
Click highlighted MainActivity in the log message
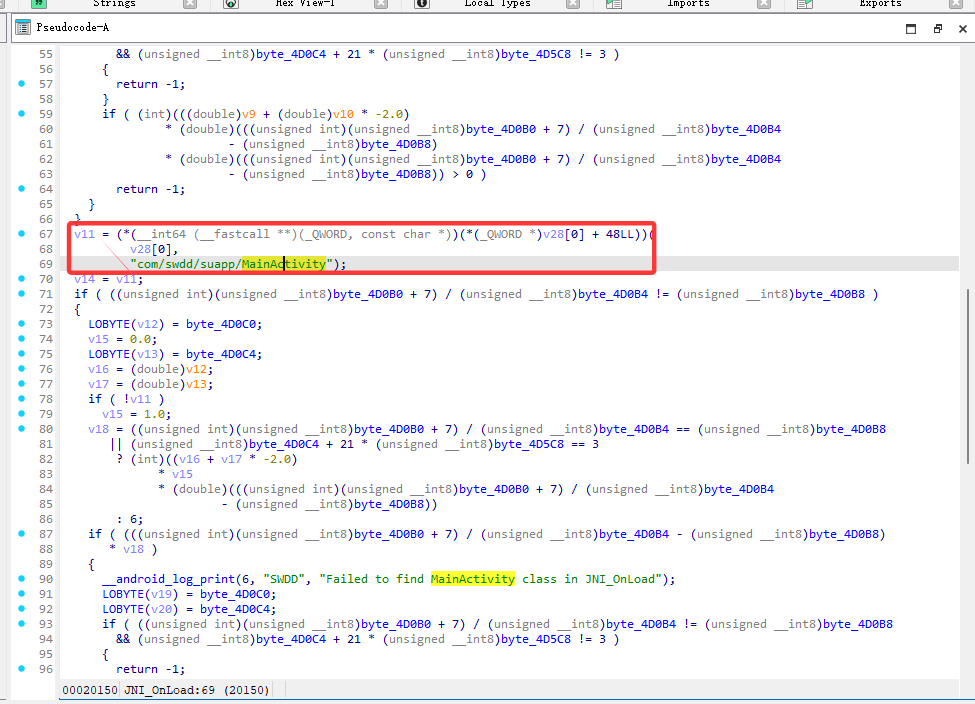click(473, 579)
